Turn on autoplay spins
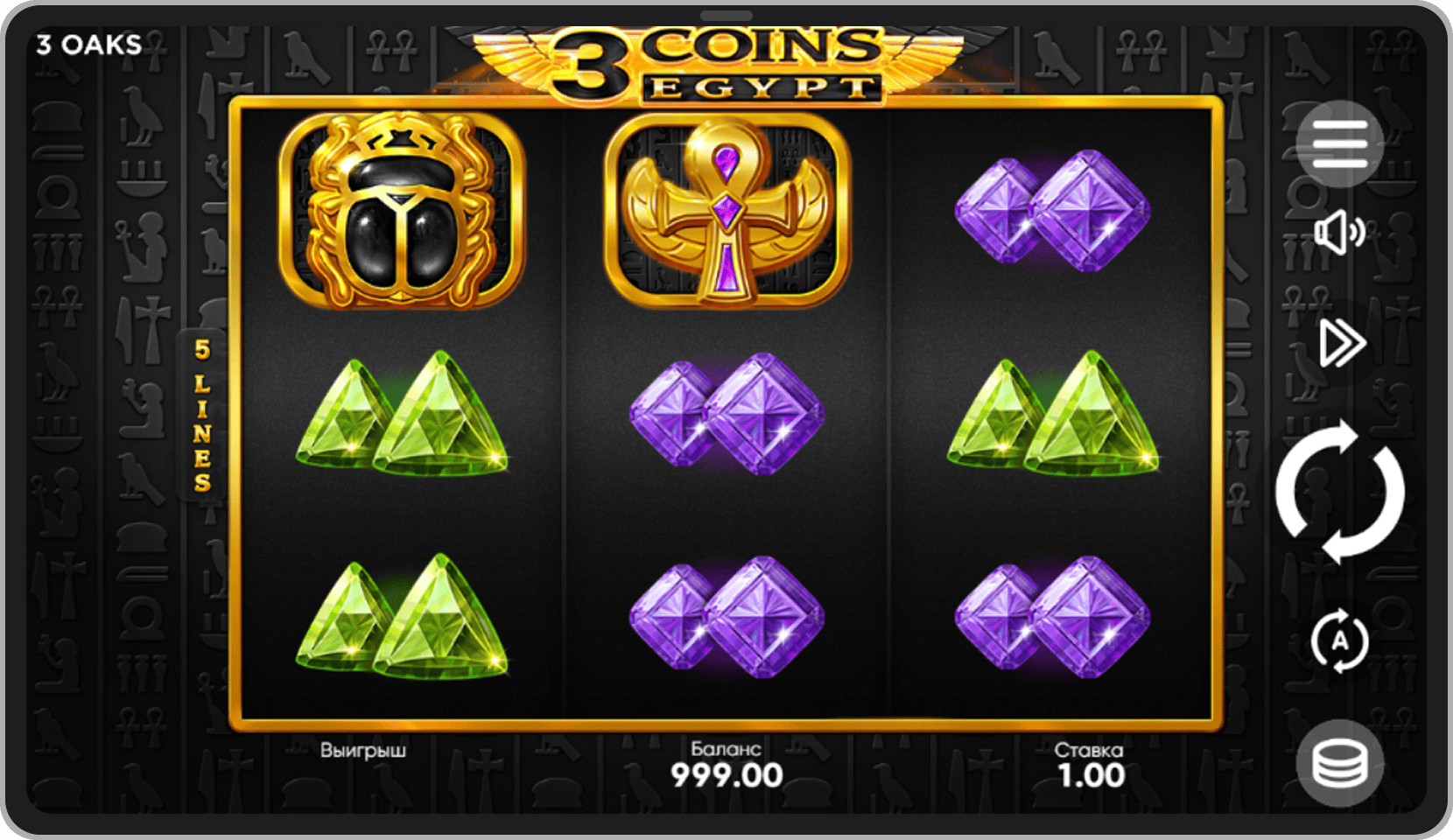Screen dimensions: 1453x840 pos(1339,640)
